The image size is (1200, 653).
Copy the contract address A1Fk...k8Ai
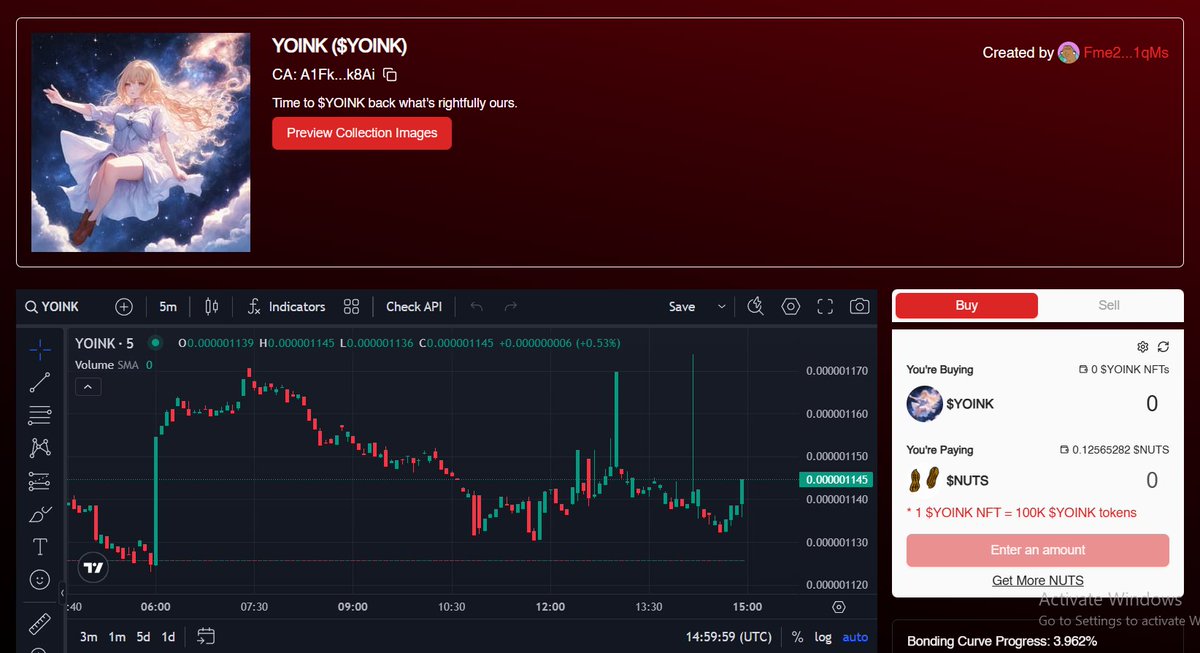click(391, 75)
